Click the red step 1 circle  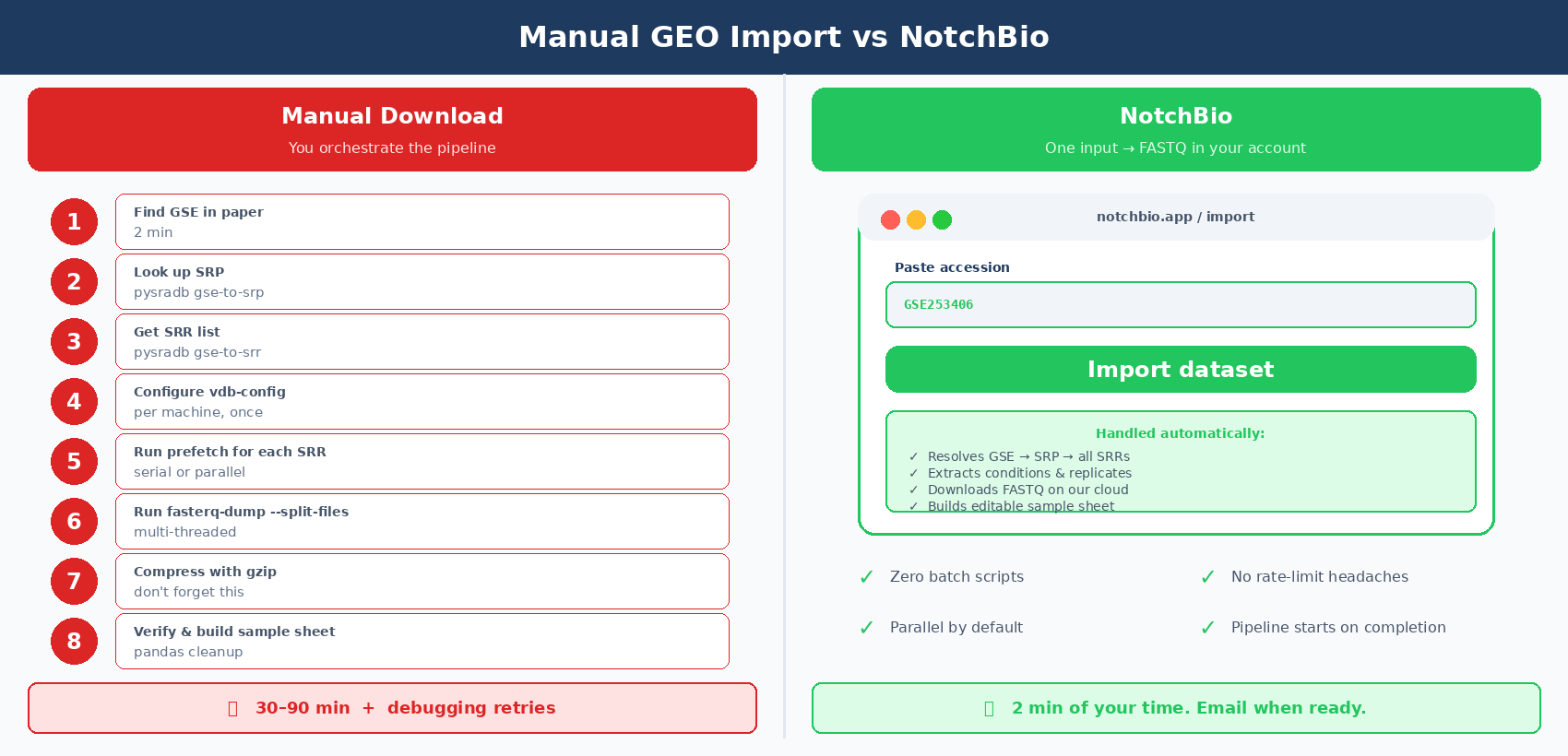click(74, 221)
